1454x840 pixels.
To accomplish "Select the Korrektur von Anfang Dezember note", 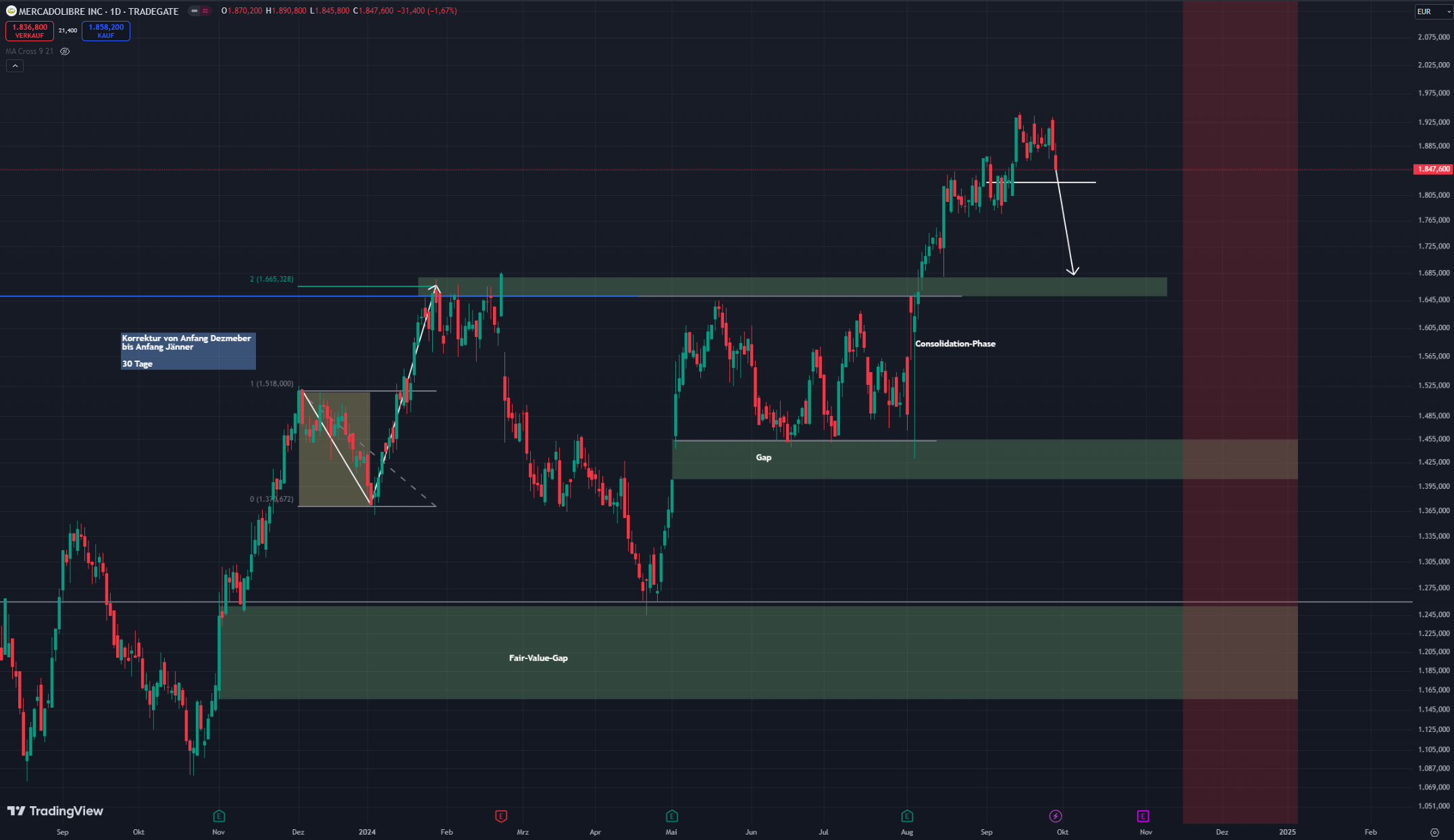I will pos(188,350).
